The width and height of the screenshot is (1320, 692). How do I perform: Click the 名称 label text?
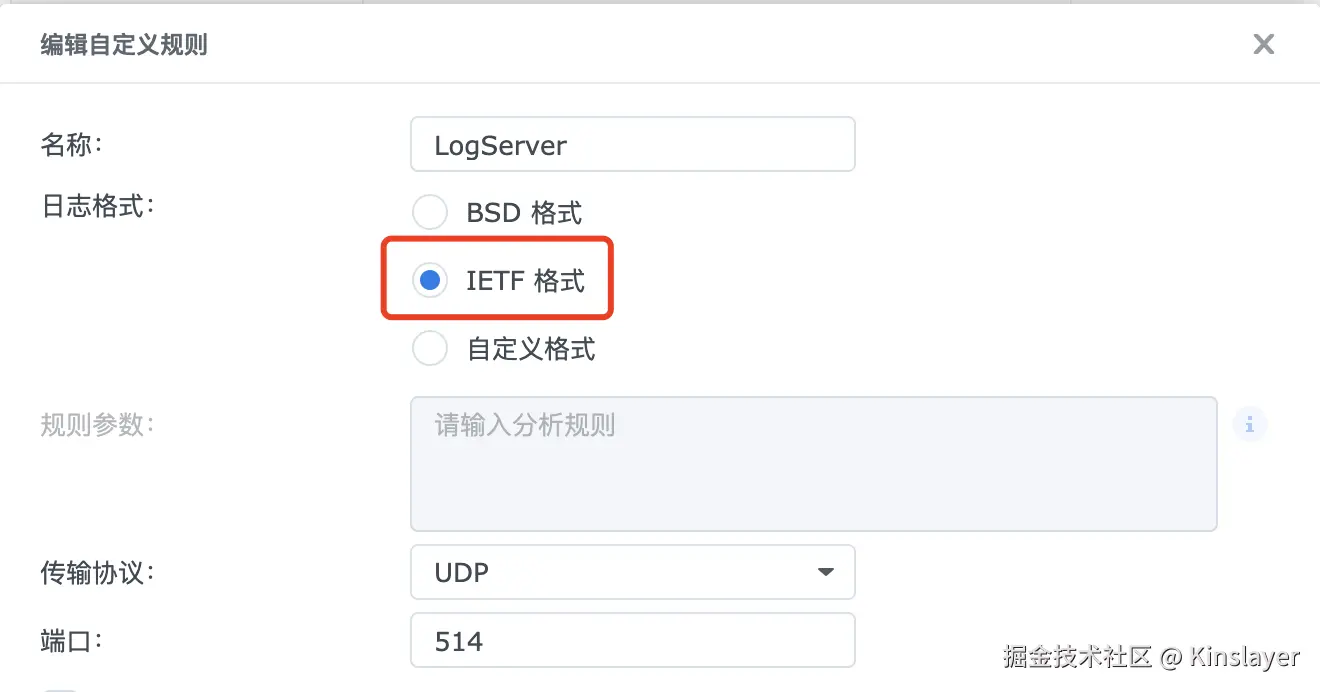click(71, 144)
